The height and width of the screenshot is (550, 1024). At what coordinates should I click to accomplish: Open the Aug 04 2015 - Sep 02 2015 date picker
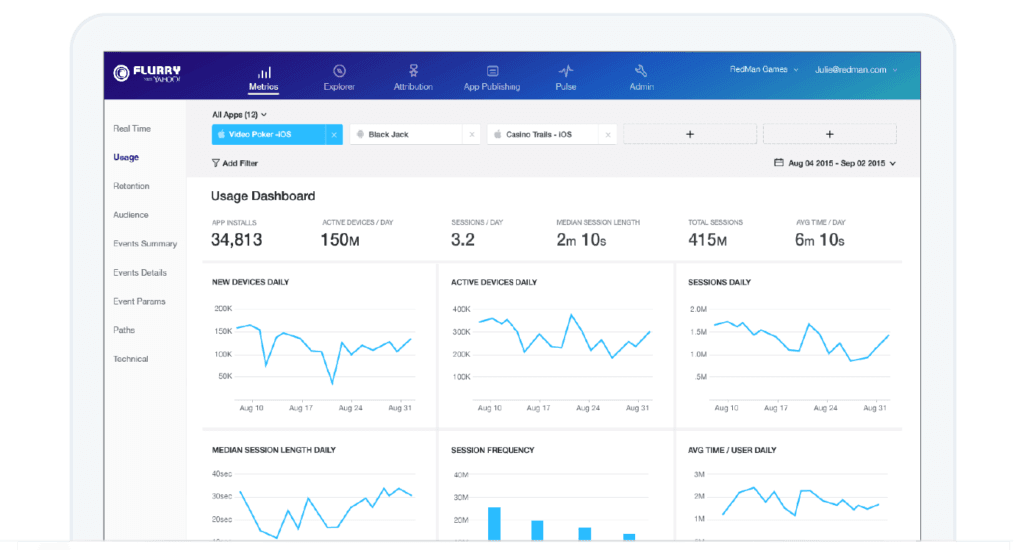click(x=835, y=163)
